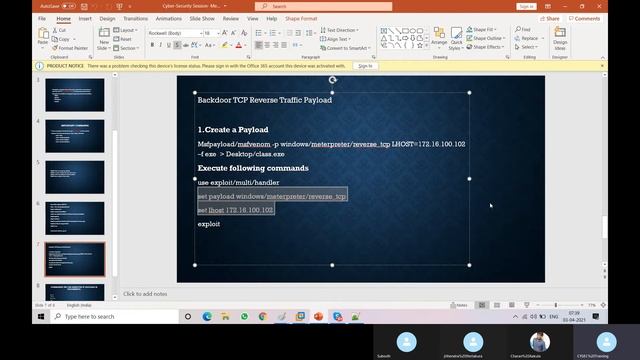Open Text Direction dropdown

pos(339,30)
